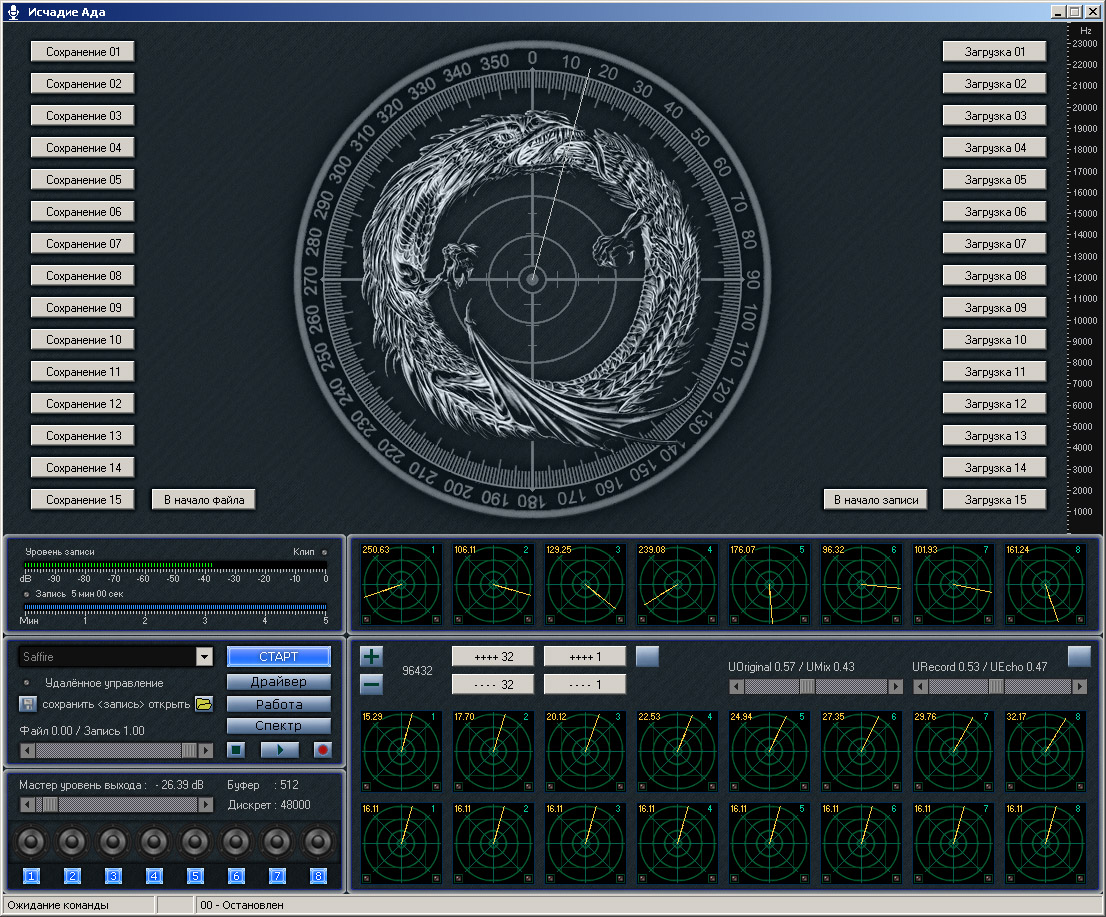
Task: Toggle blue channel button 6
Action: coord(236,876)
